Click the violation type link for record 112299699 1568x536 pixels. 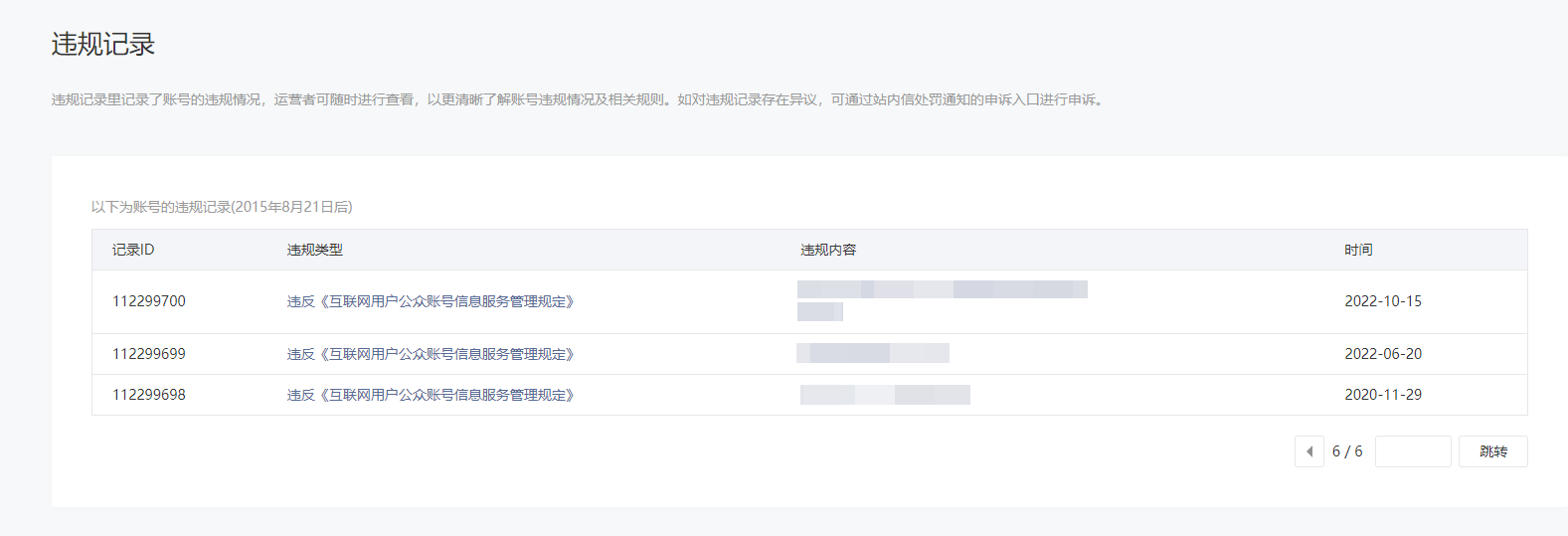(431, 354)
